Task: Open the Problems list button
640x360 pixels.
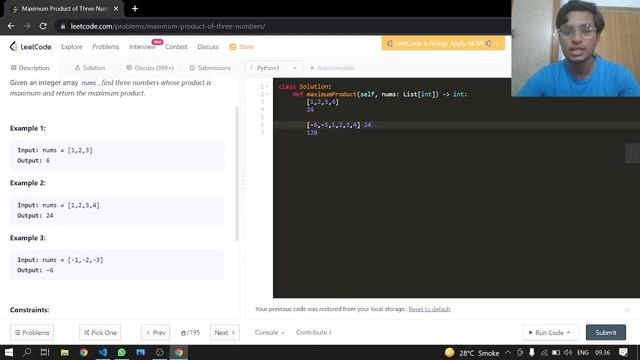Action: click(32, 333)
